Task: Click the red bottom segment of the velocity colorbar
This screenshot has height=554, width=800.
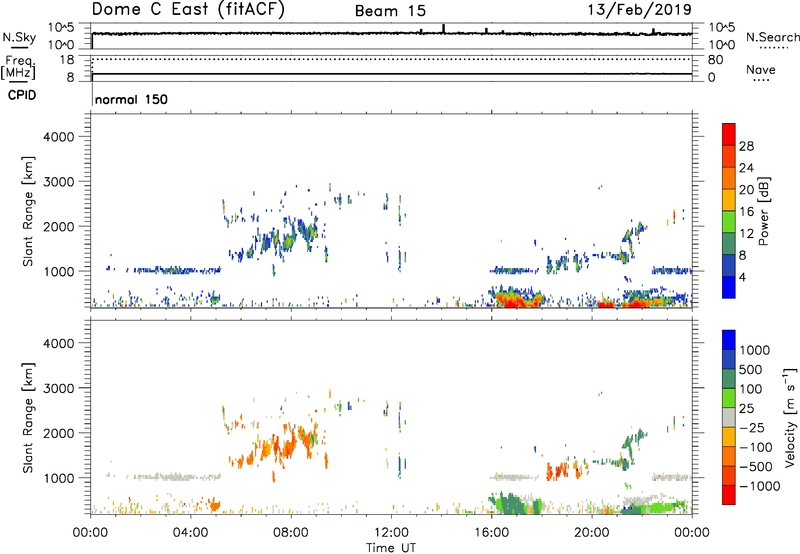Action: coord(729,495)
